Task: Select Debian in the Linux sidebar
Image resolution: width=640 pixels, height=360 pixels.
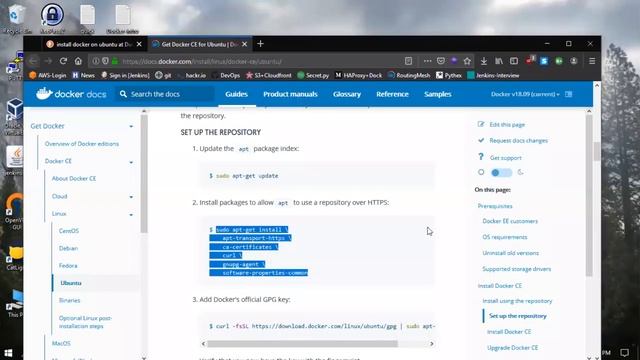Action: pos(68,248)
